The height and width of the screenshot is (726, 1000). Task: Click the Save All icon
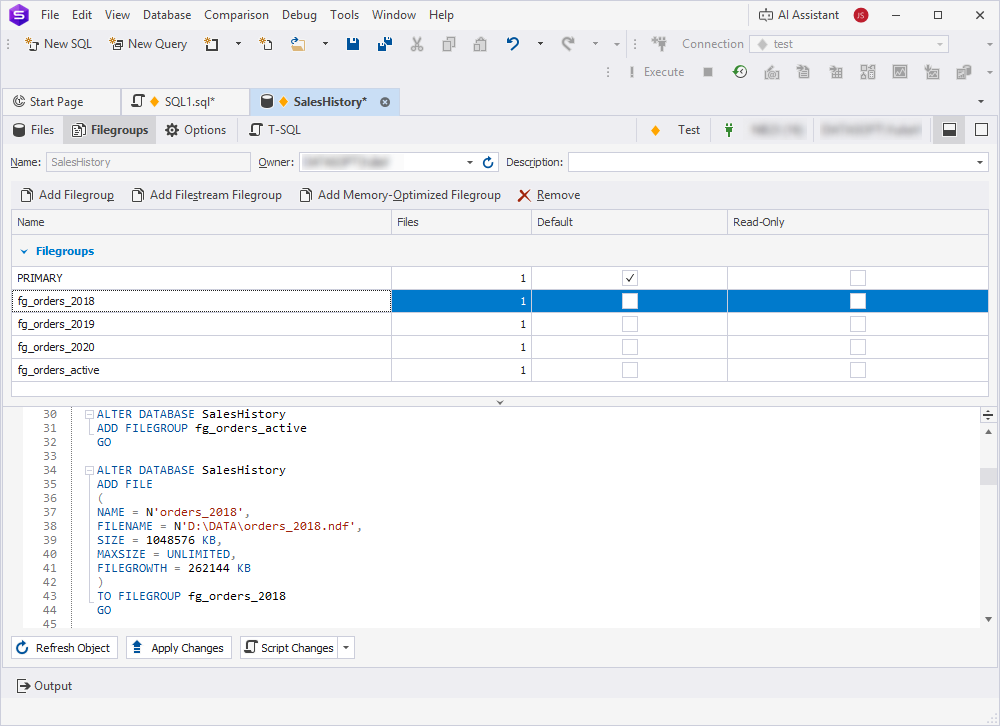click(x=384, y=44)
